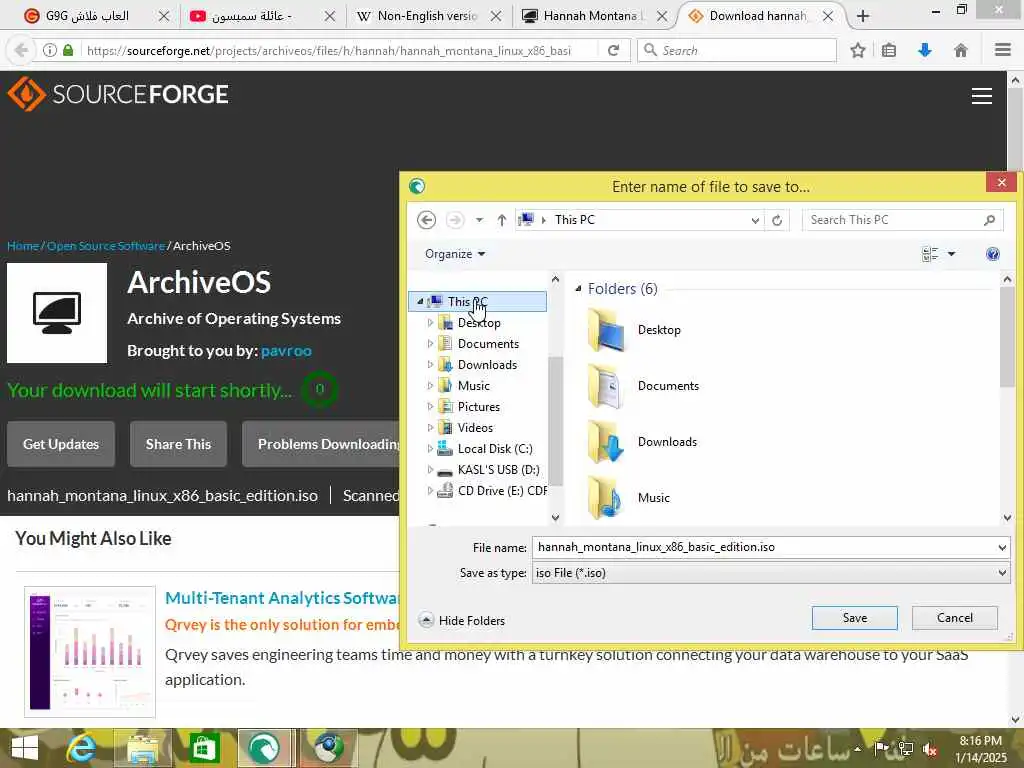Open the browser downloads arrow
Viewport: 1024px width, 768px height.
tap(925, 50)
